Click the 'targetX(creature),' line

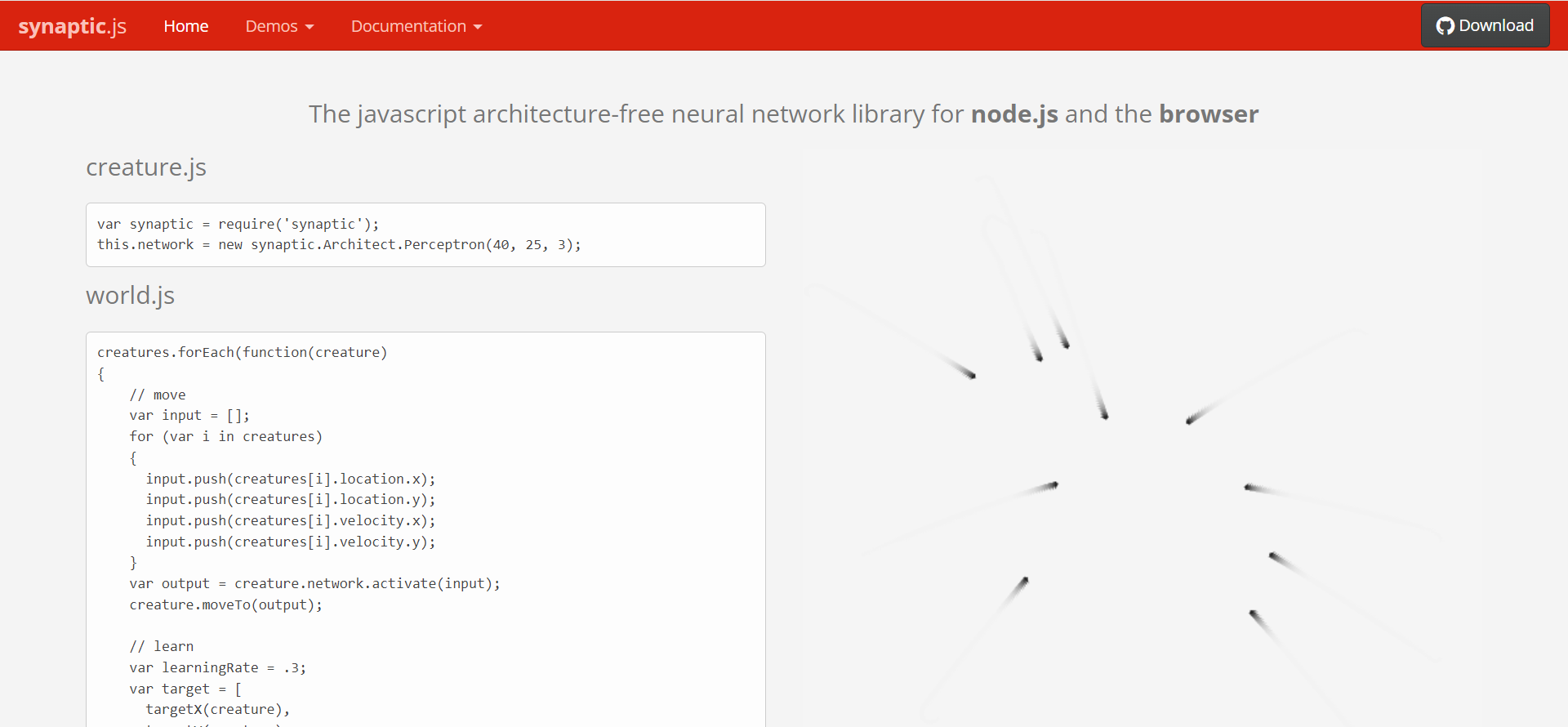(217, 709)
